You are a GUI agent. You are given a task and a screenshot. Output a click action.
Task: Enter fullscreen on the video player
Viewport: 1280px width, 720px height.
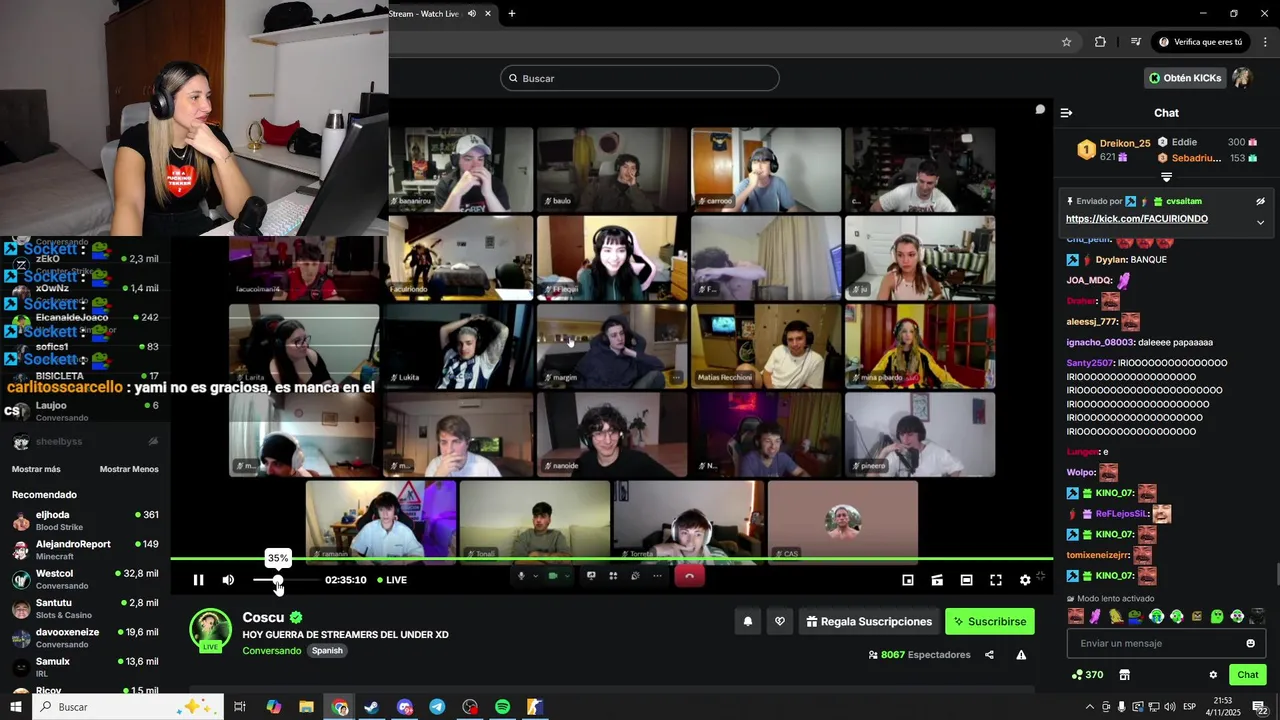click(996, 580)
